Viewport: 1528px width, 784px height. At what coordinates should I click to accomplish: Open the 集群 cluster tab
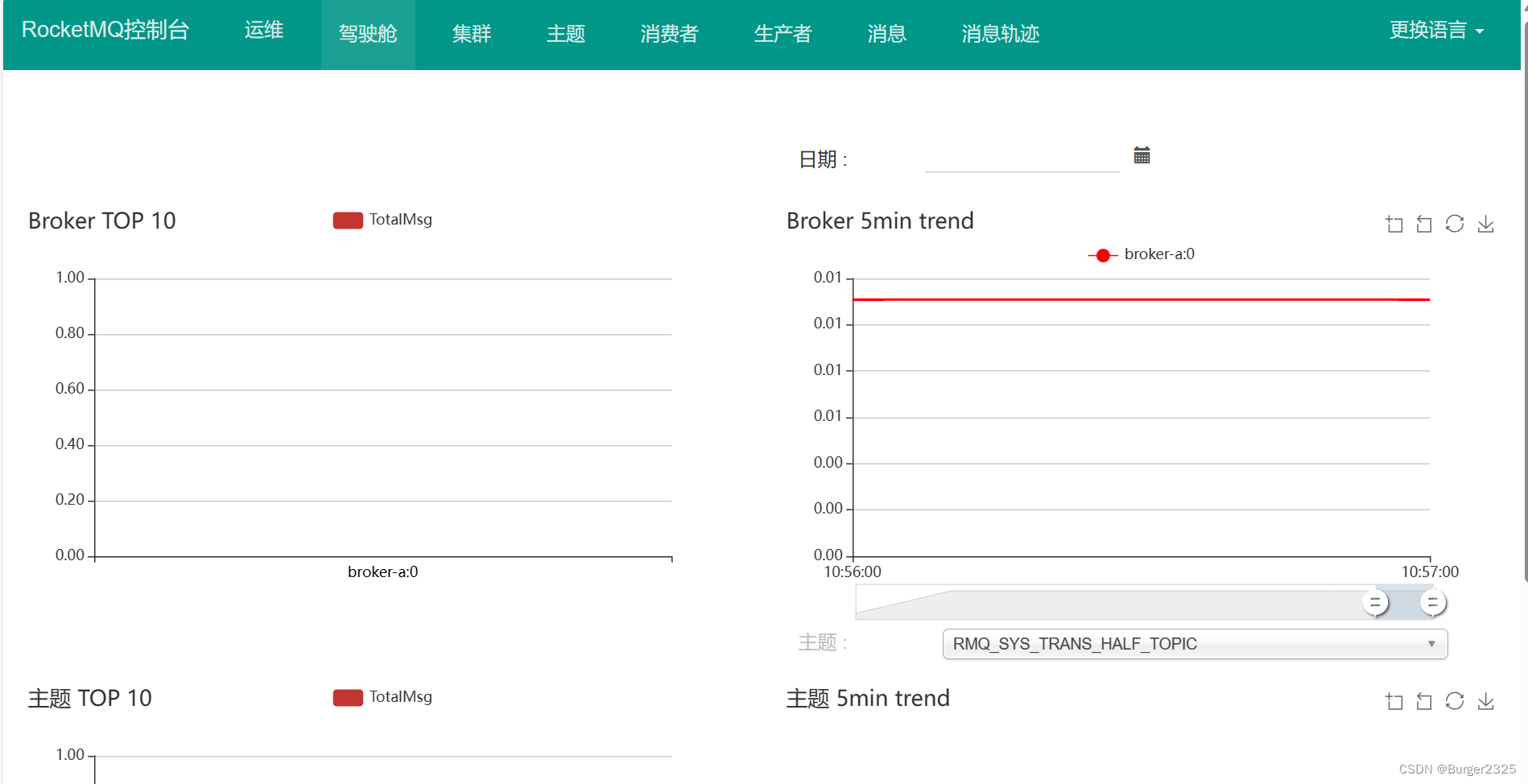tap(472, 34)
